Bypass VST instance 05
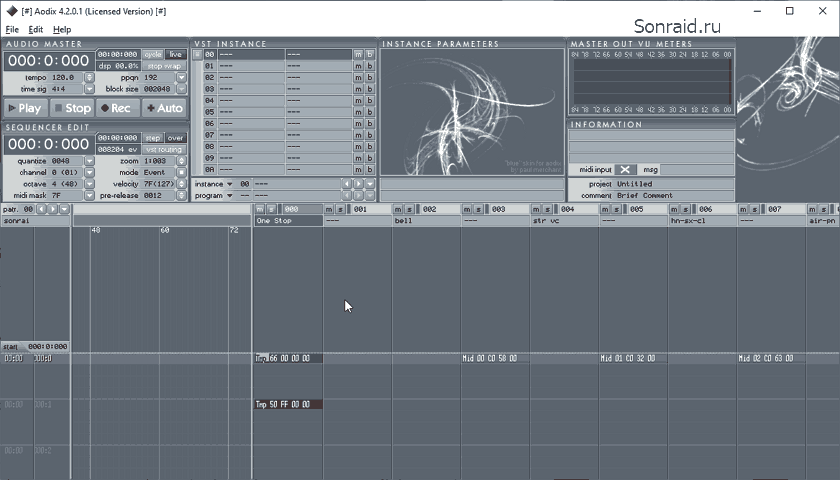This screenshot has width=840, height=480. point(370,112)
